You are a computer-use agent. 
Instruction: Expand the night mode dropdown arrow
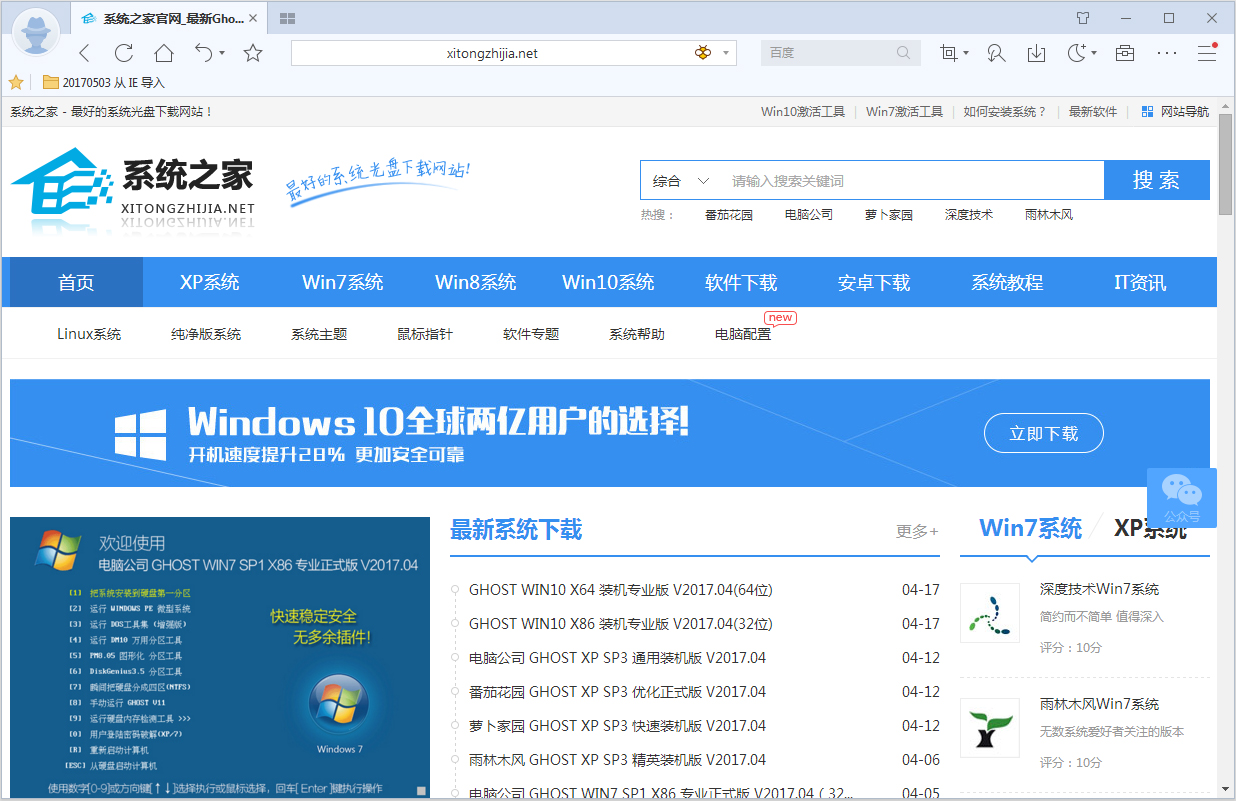pyautogui.click(x=1094, y=53)
